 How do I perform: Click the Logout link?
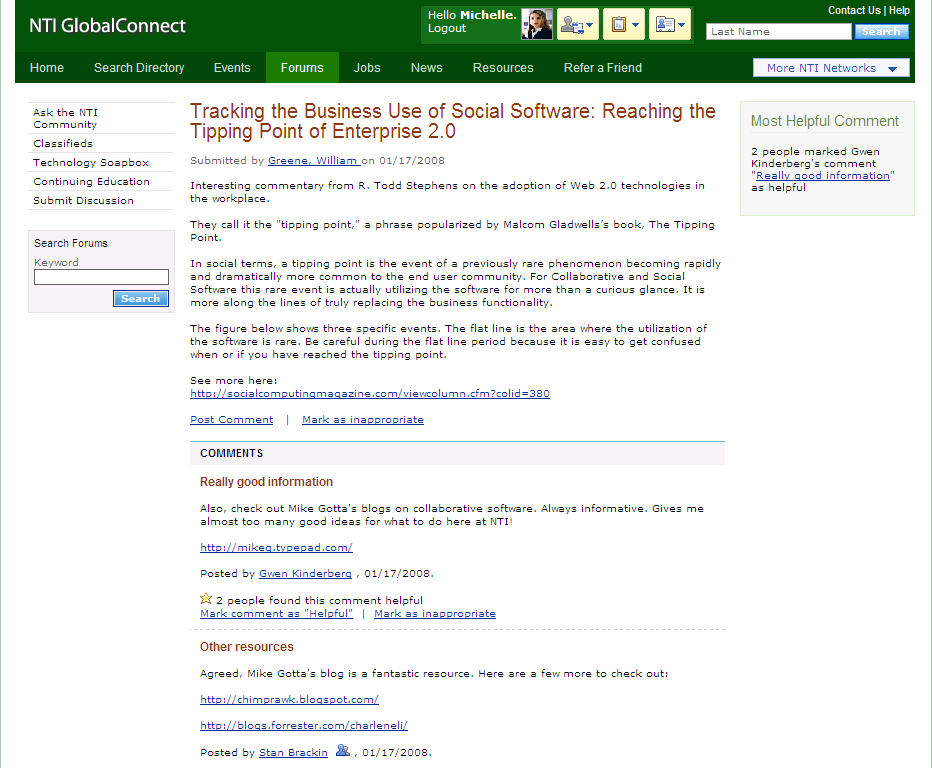point(447,29)
